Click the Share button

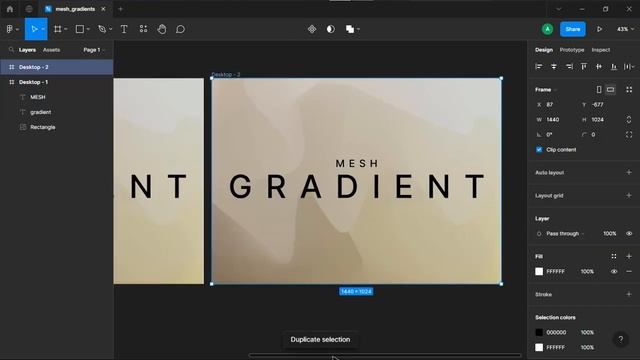tap(573, 29)
